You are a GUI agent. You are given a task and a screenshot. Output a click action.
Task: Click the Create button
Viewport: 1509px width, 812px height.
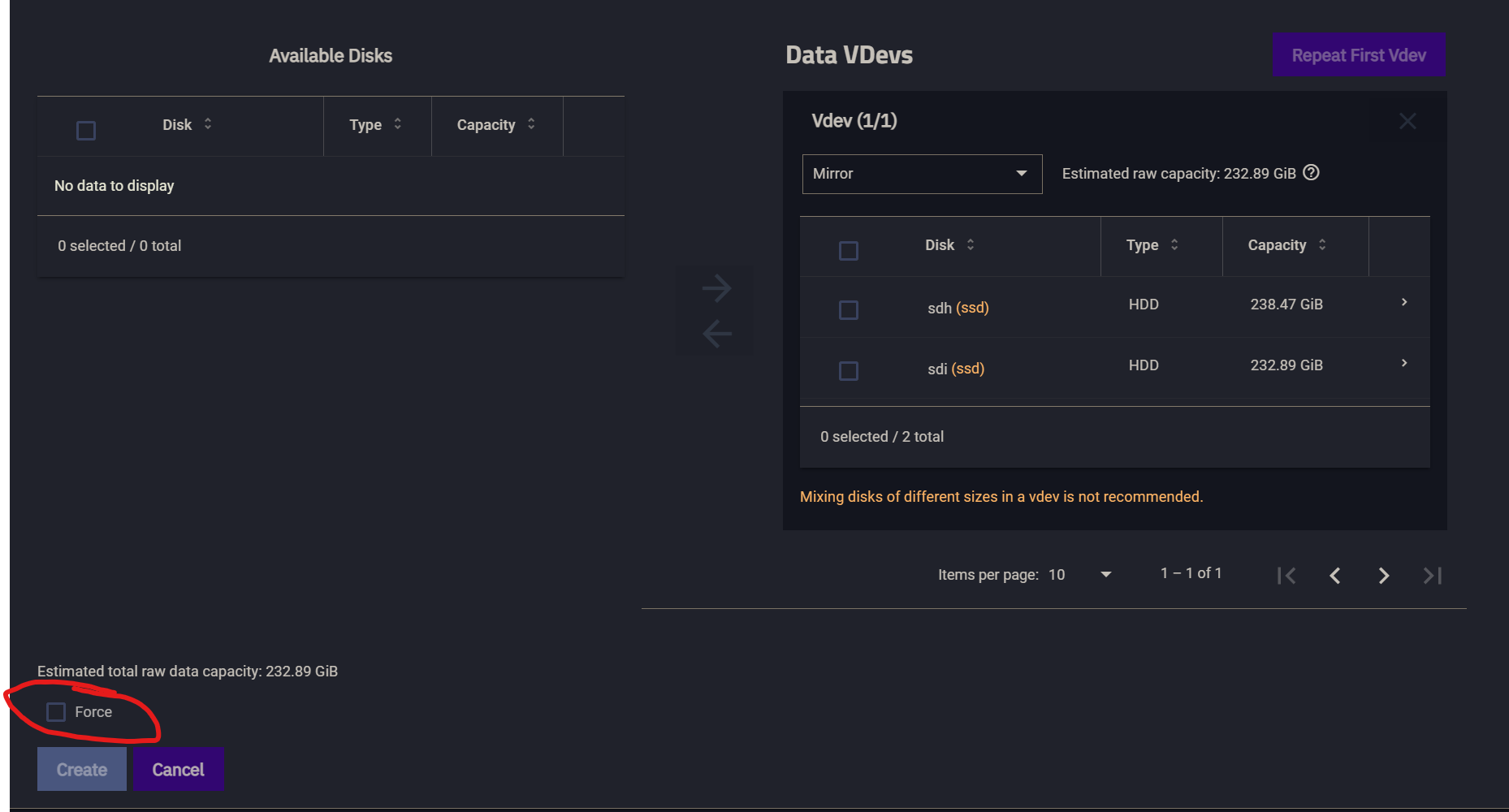[82, 769]
